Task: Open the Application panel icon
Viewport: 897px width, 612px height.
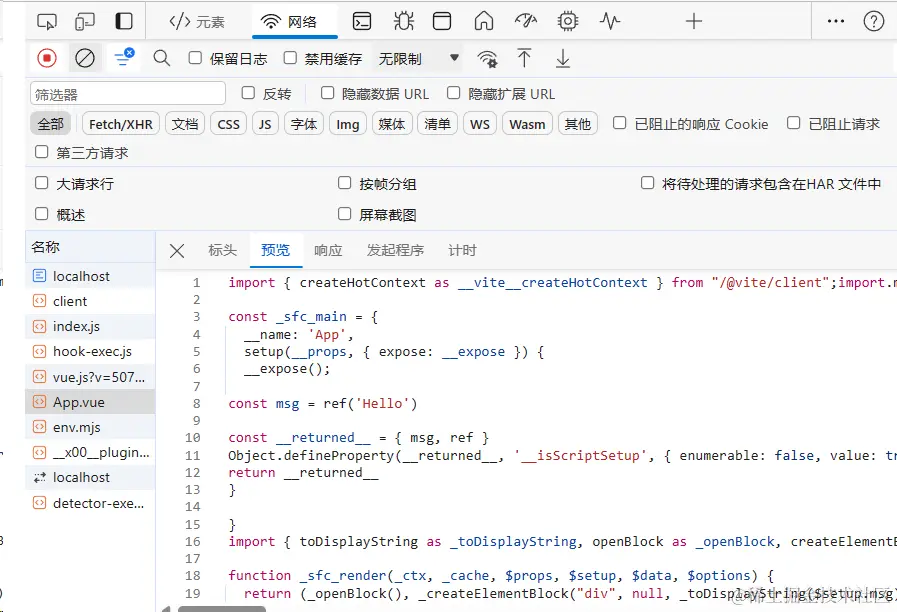Action: point(442,22)
